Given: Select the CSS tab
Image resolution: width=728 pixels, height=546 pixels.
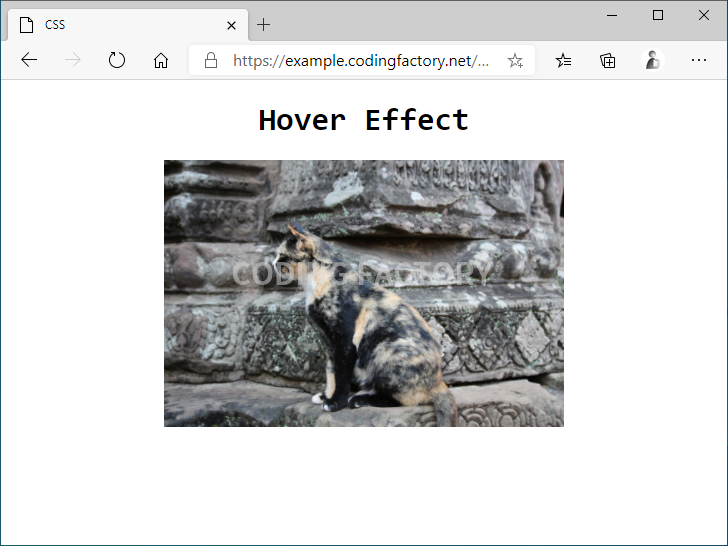Looking at the screenshot, I should [120, 24].
